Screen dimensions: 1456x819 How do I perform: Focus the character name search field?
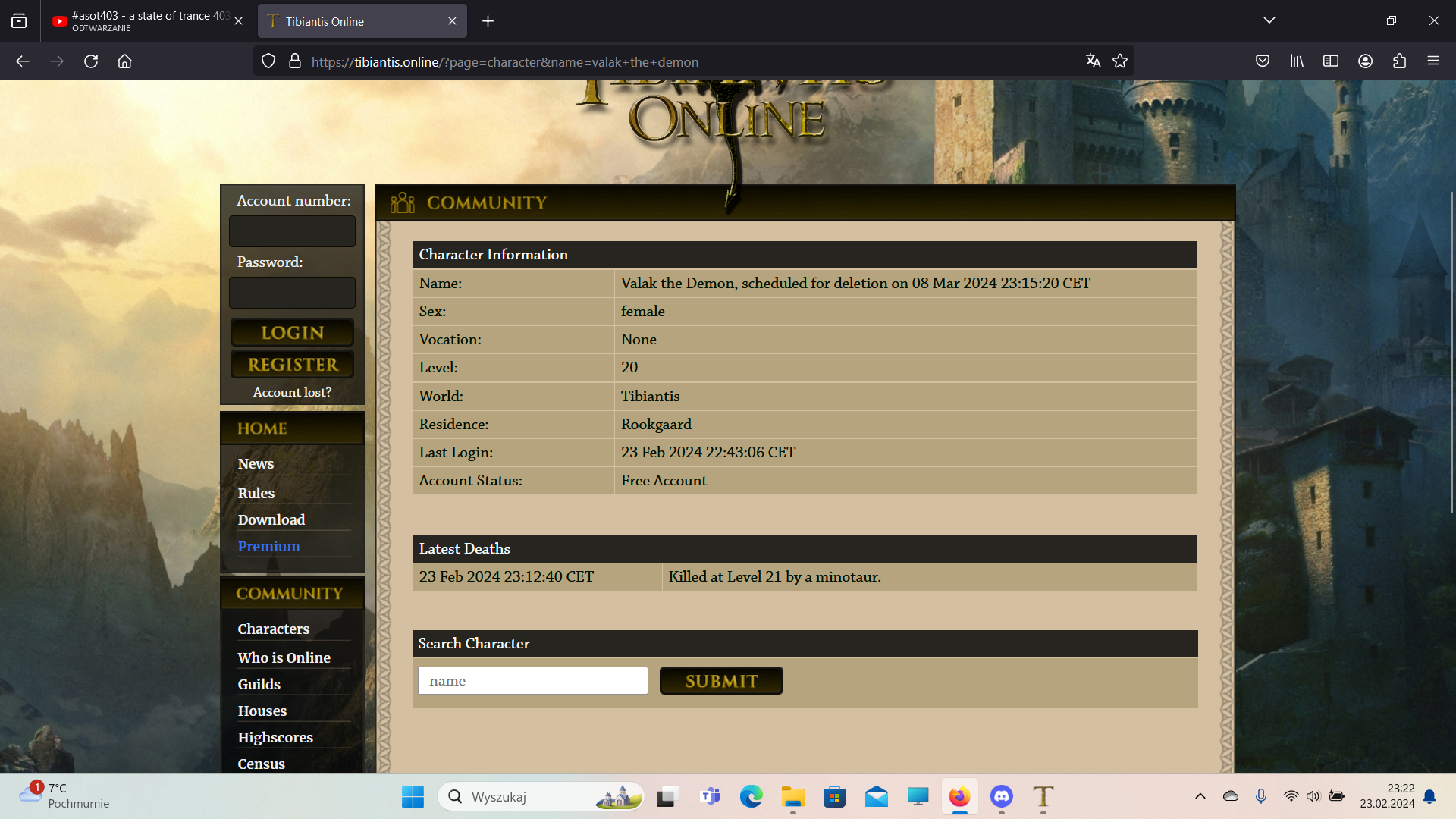pos(532,681)
